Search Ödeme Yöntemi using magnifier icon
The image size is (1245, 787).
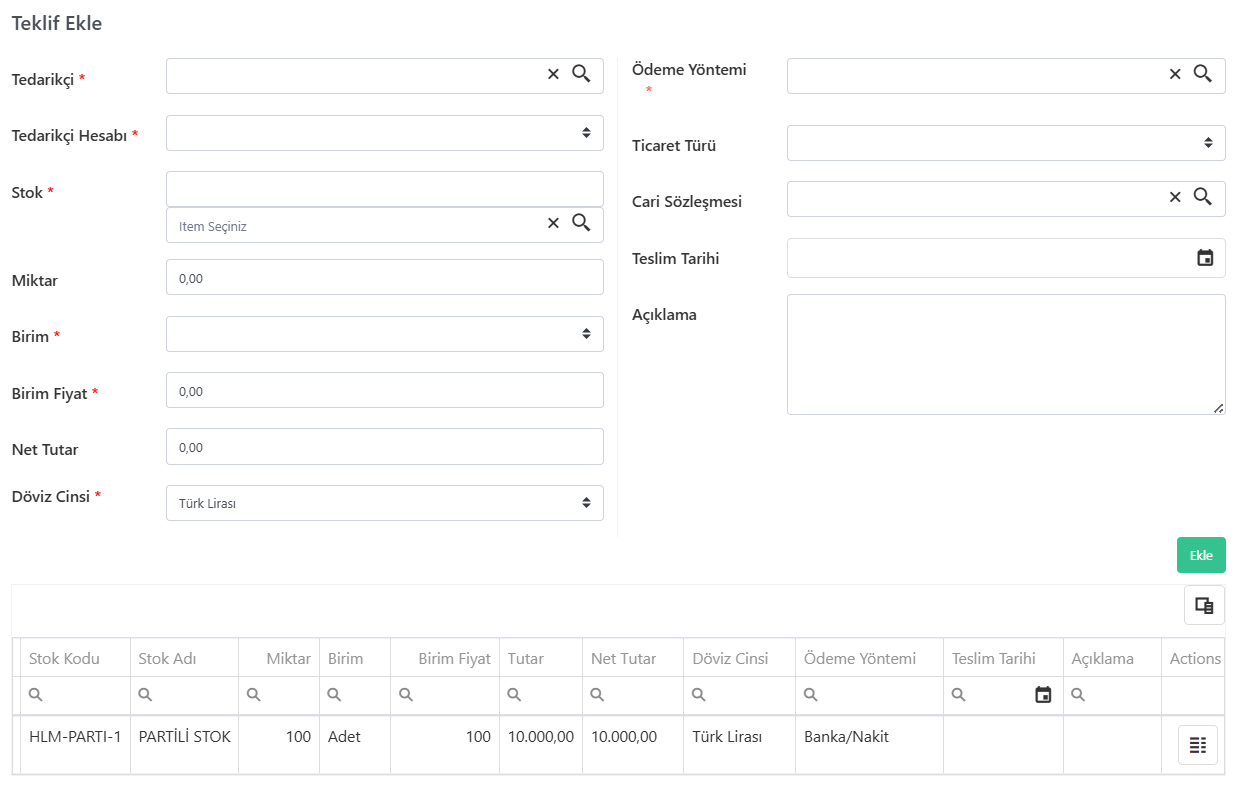click(1203, 73)
